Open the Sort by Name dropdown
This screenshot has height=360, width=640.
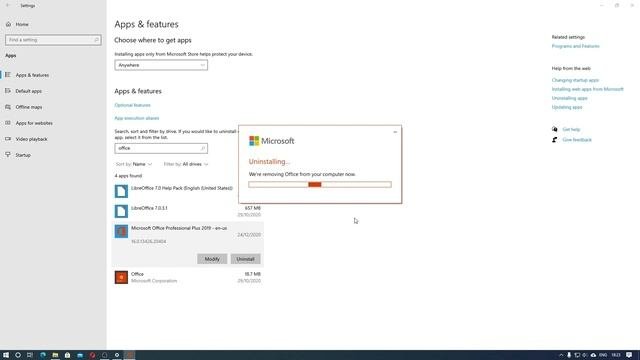134,164
